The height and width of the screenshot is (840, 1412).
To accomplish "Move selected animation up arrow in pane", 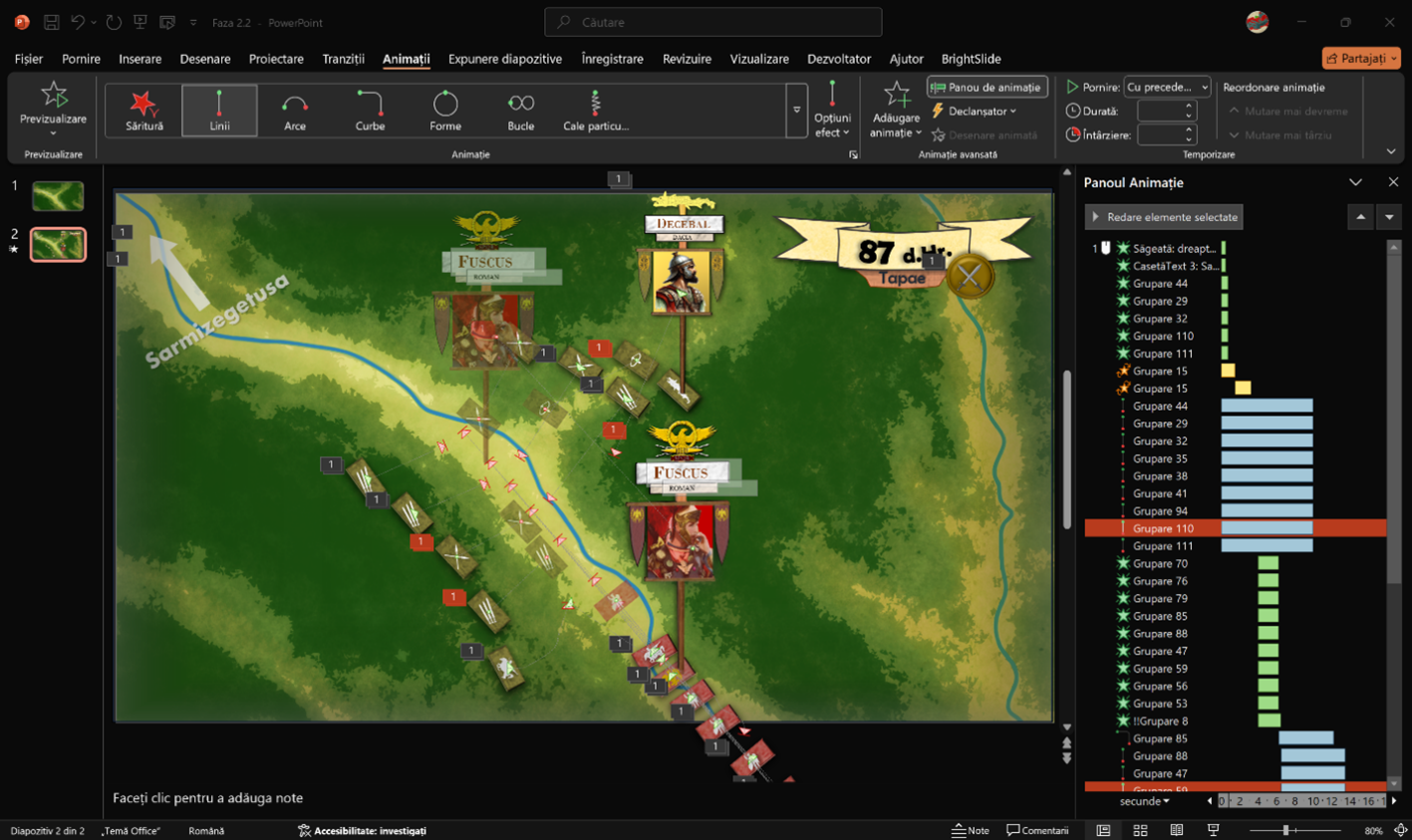I will (x=1360, y=217).
